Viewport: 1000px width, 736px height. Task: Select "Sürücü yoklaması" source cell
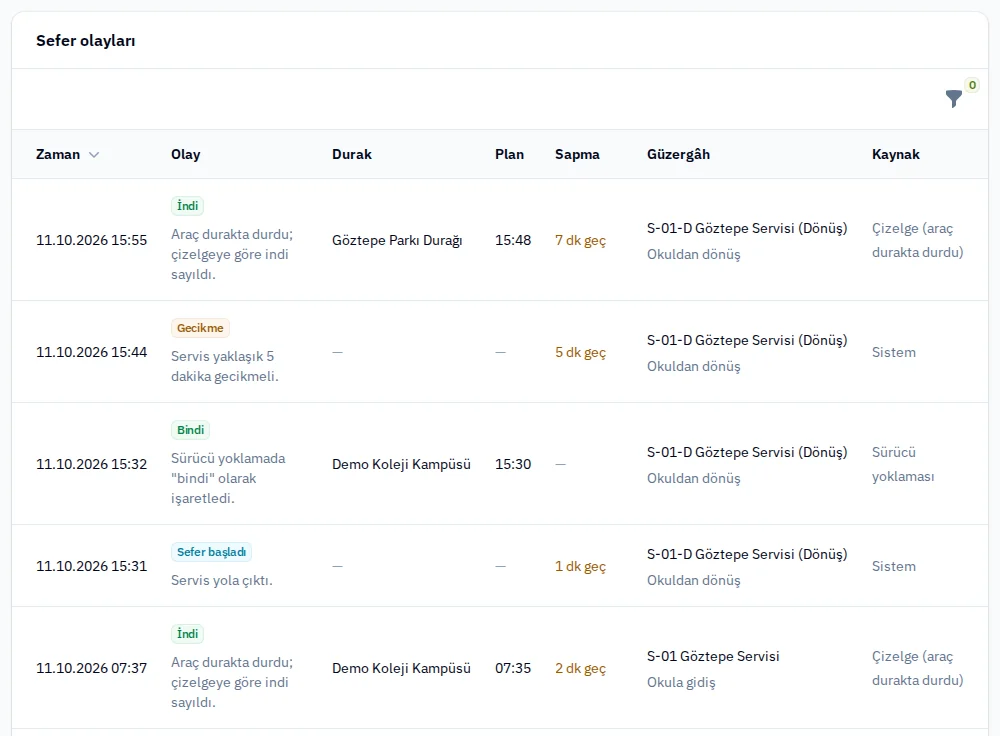point(903,464)
